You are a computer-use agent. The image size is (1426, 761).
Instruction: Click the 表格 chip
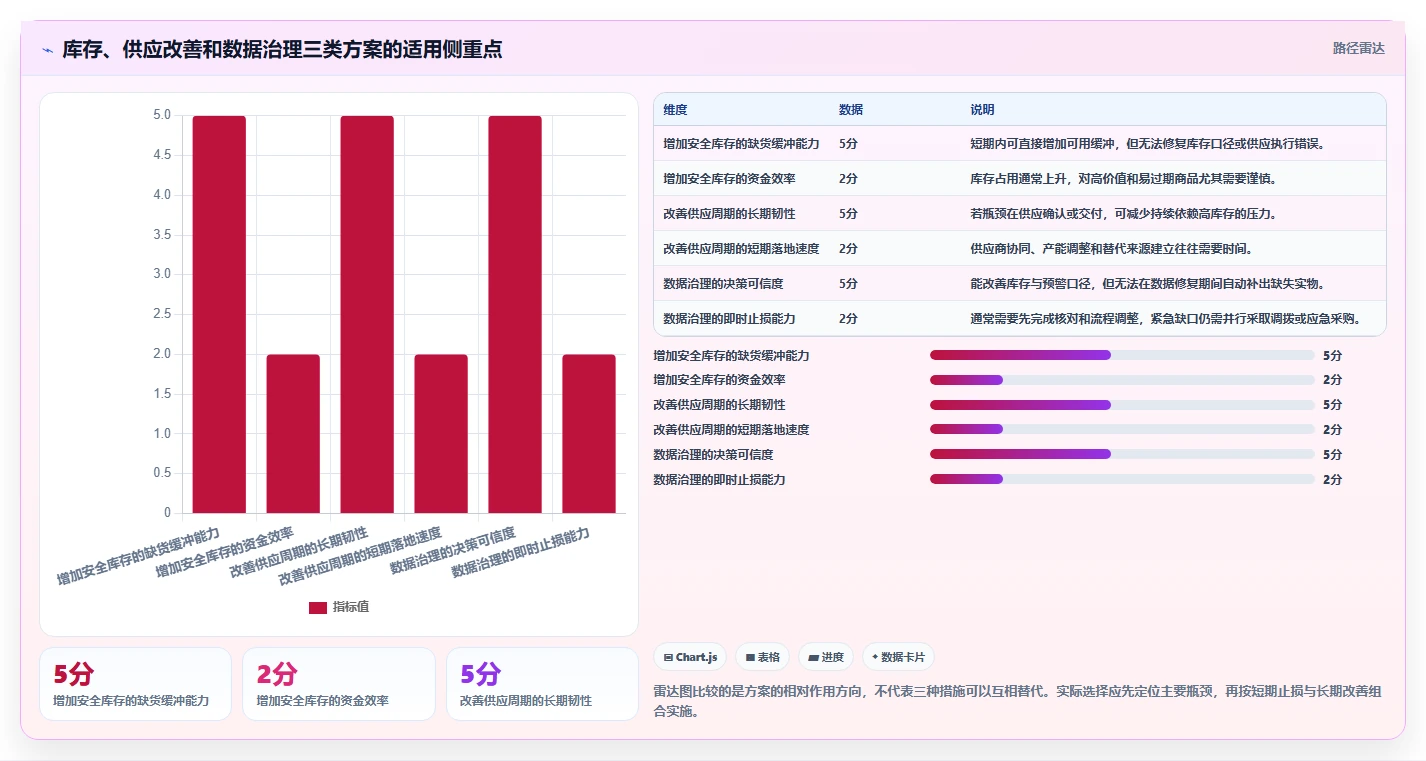762,657
